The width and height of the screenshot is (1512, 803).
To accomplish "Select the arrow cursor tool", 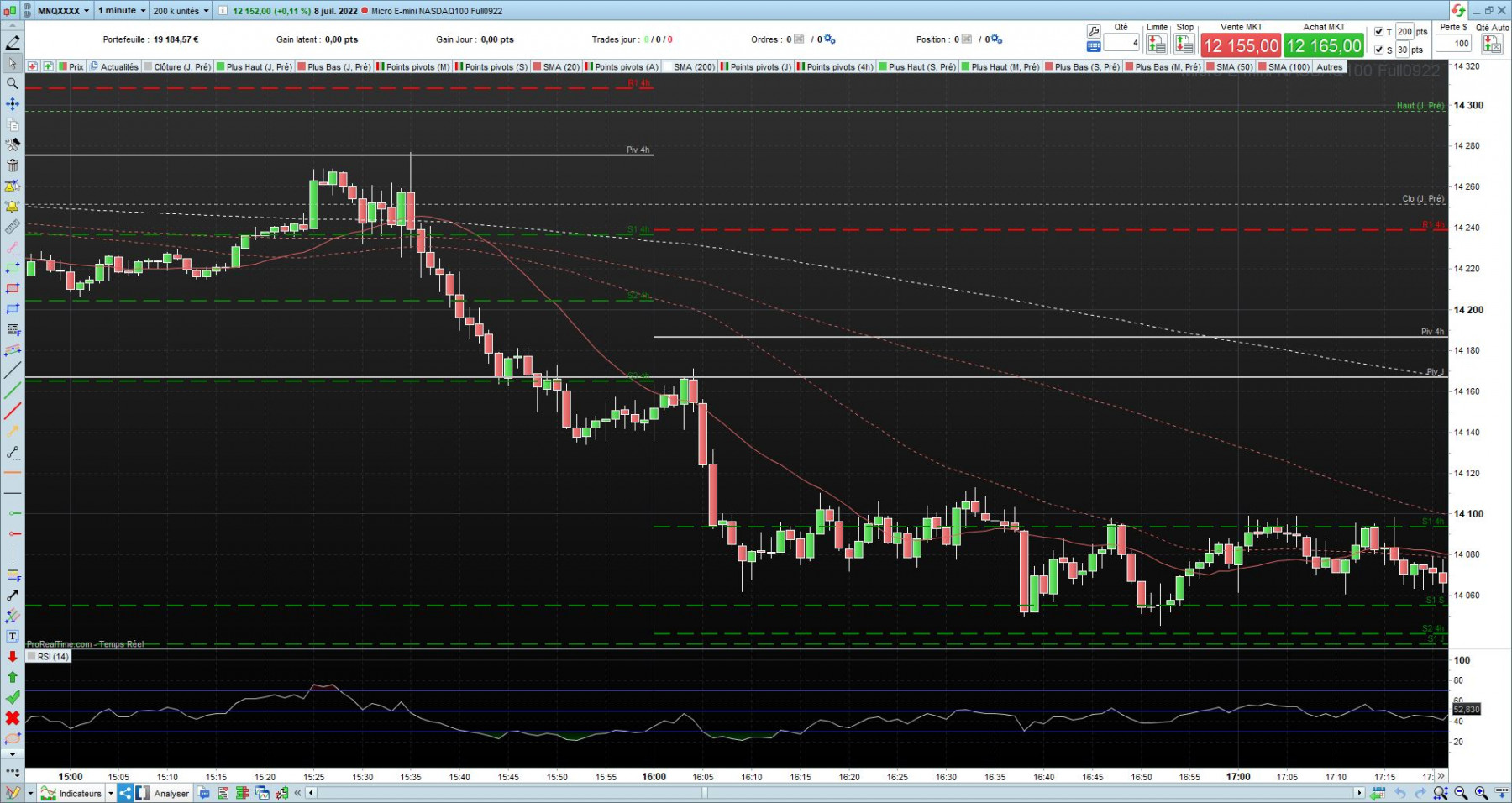I will click(13, 63).
